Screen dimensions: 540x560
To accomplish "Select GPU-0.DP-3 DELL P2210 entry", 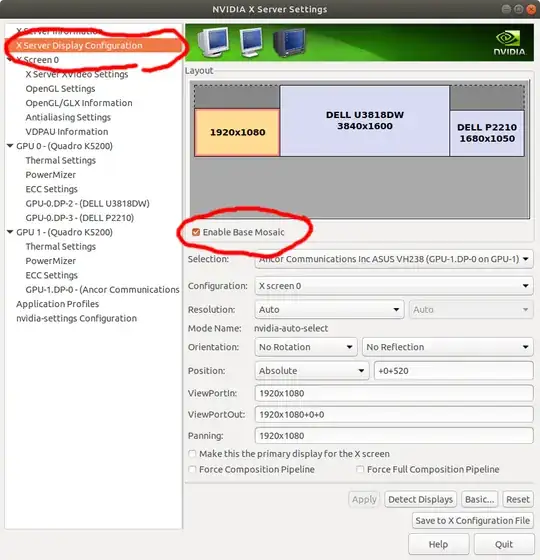I will point(80,218).
